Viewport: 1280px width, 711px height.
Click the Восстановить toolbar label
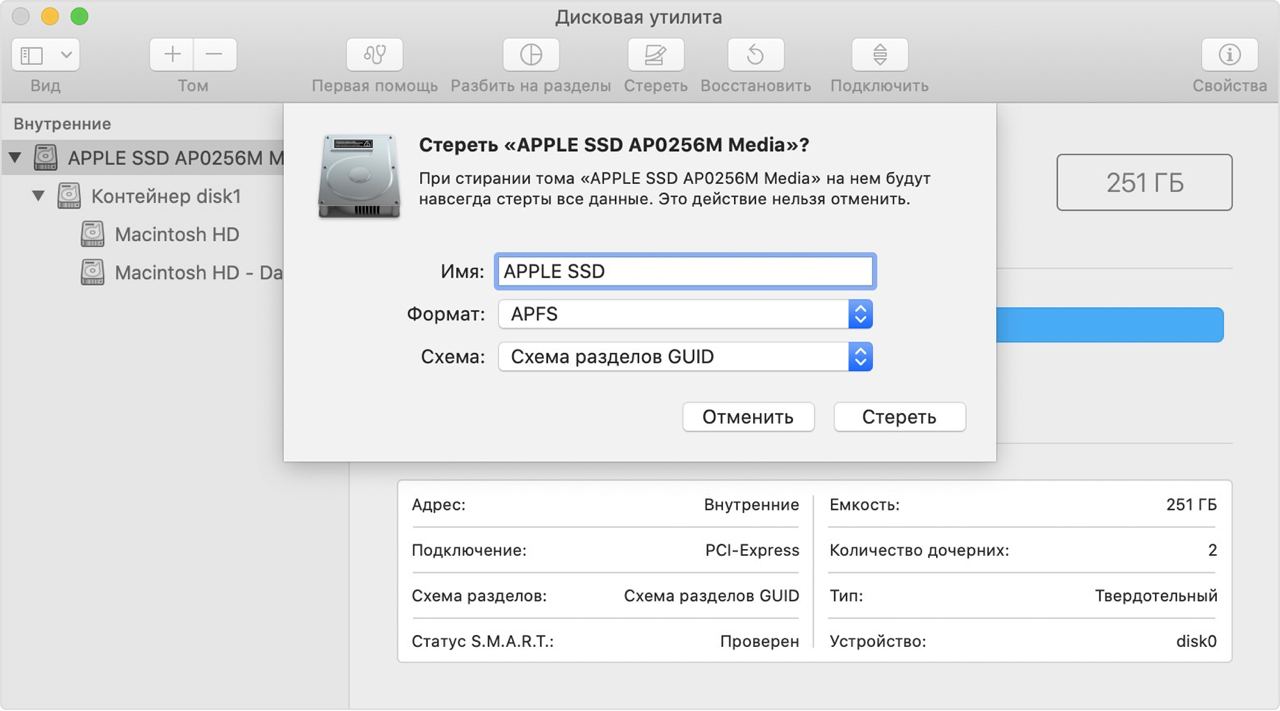756,86
